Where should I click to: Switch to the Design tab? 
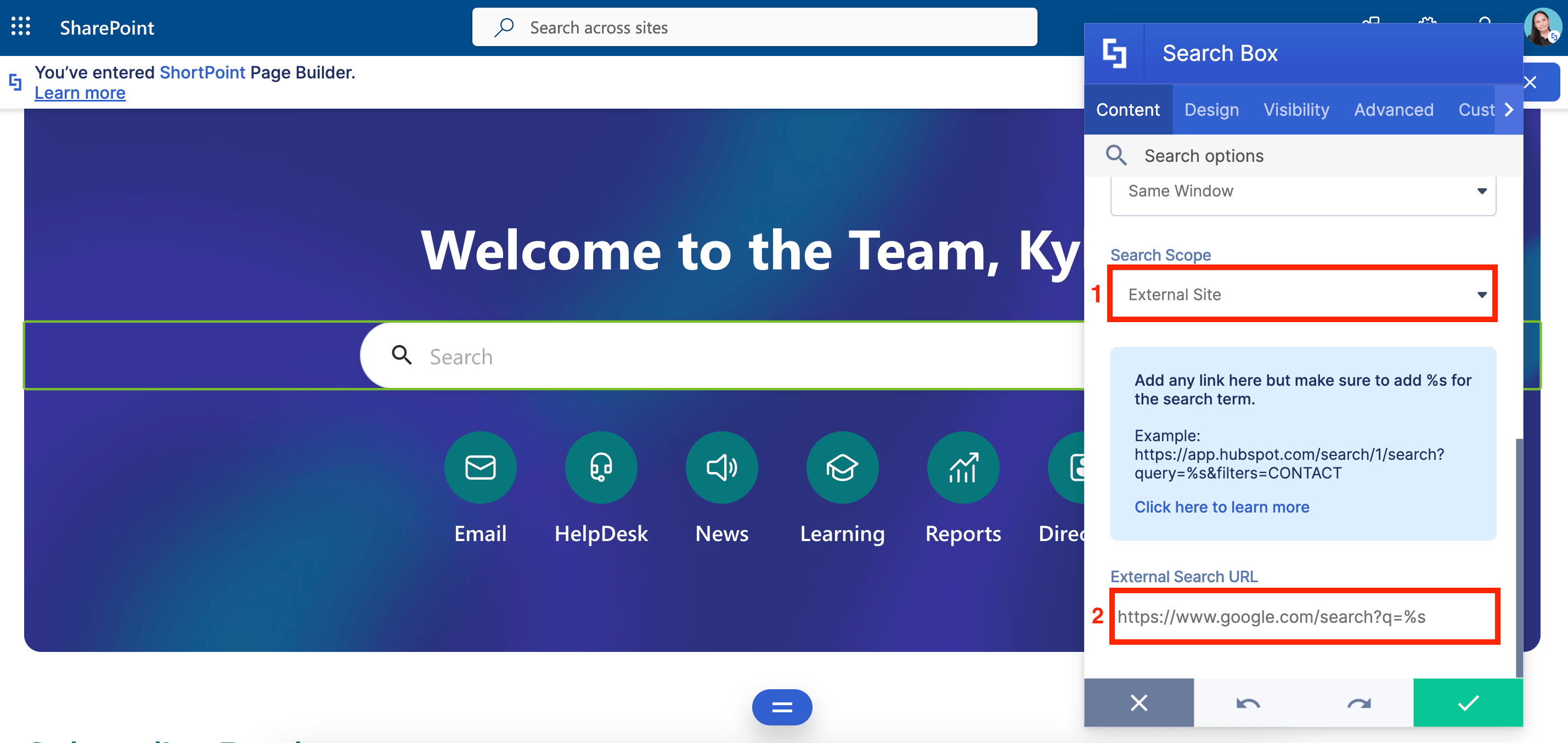[x=1211, y=110]
